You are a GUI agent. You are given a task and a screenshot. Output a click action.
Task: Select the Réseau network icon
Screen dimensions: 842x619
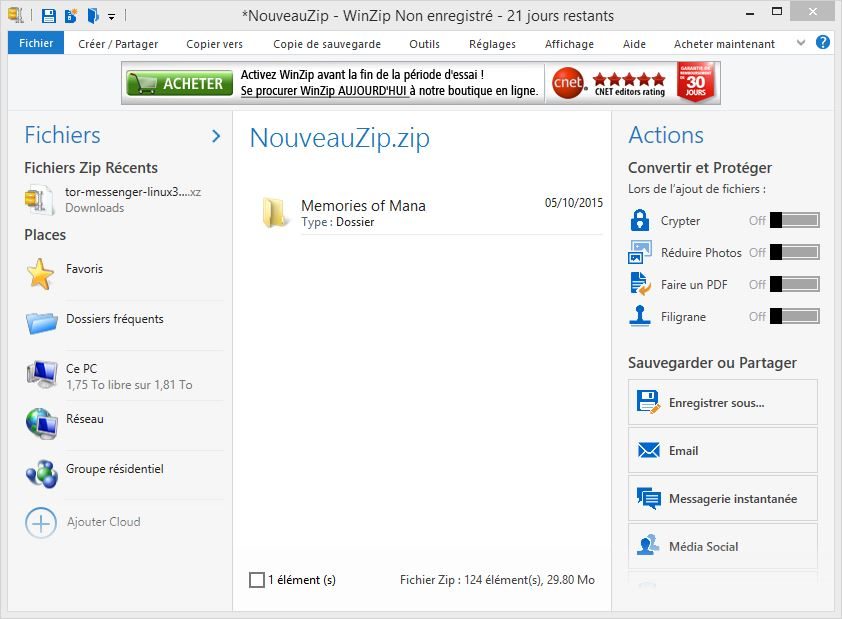41,423
